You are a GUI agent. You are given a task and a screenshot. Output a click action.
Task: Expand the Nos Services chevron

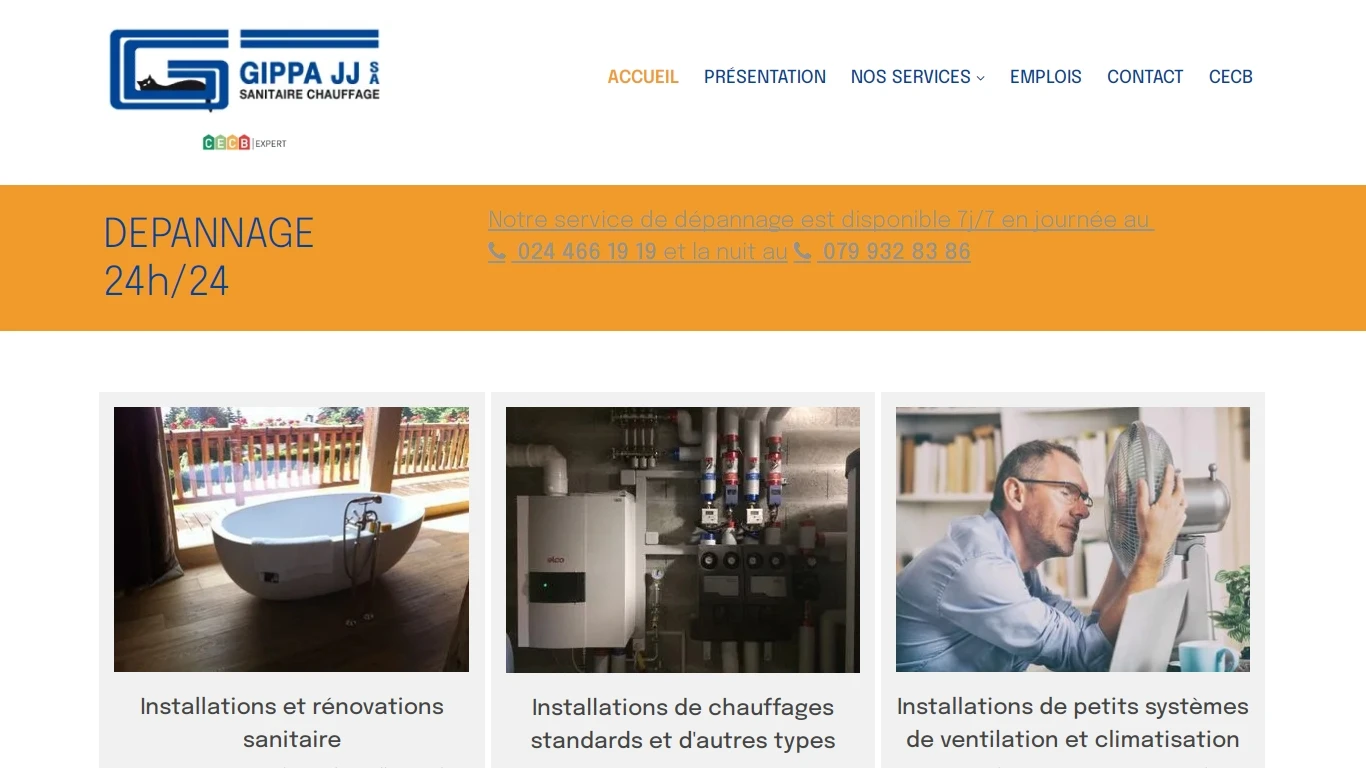(980, 78)
